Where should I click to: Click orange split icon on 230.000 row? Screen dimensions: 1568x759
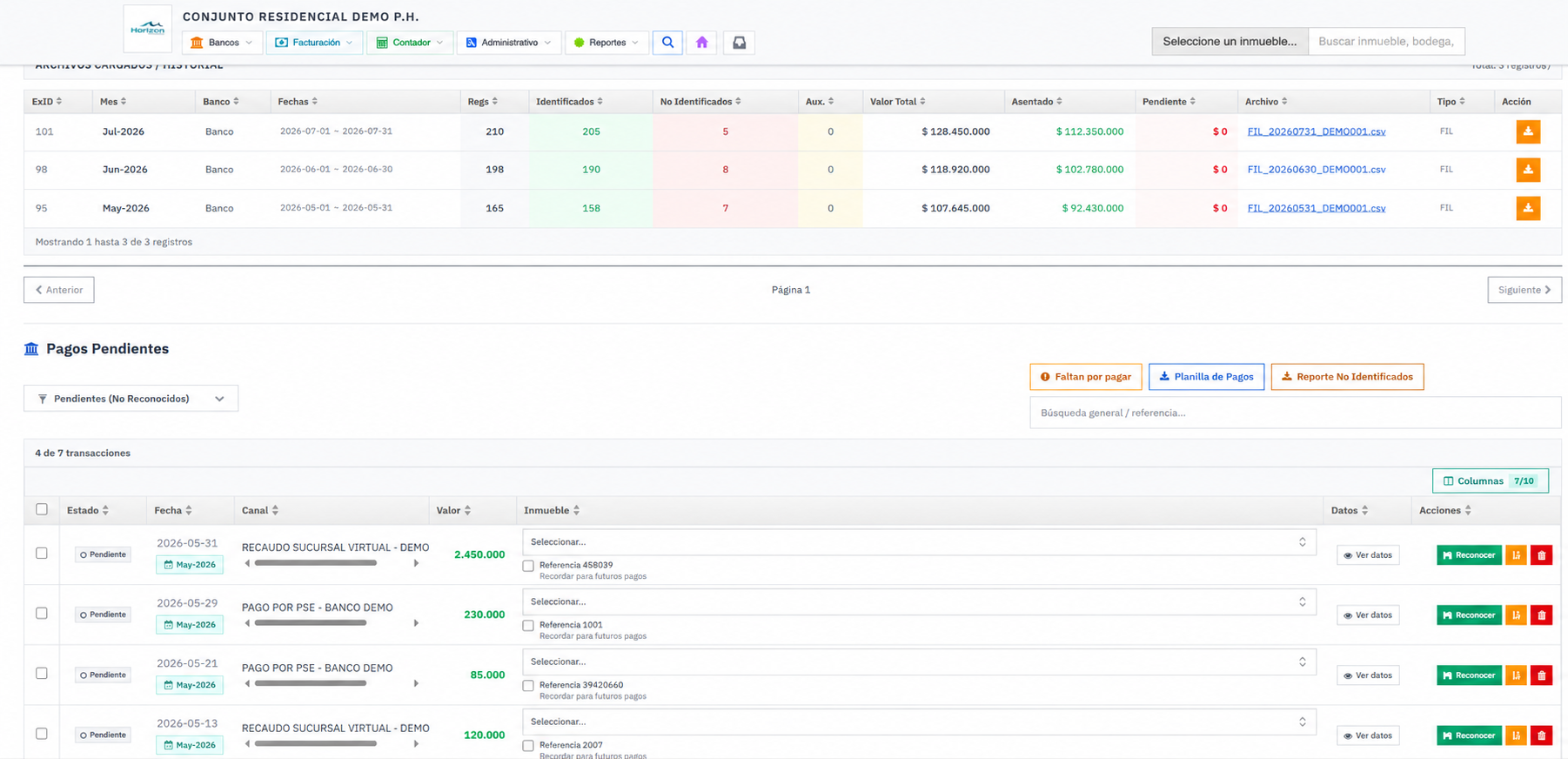pos(1516,615)
